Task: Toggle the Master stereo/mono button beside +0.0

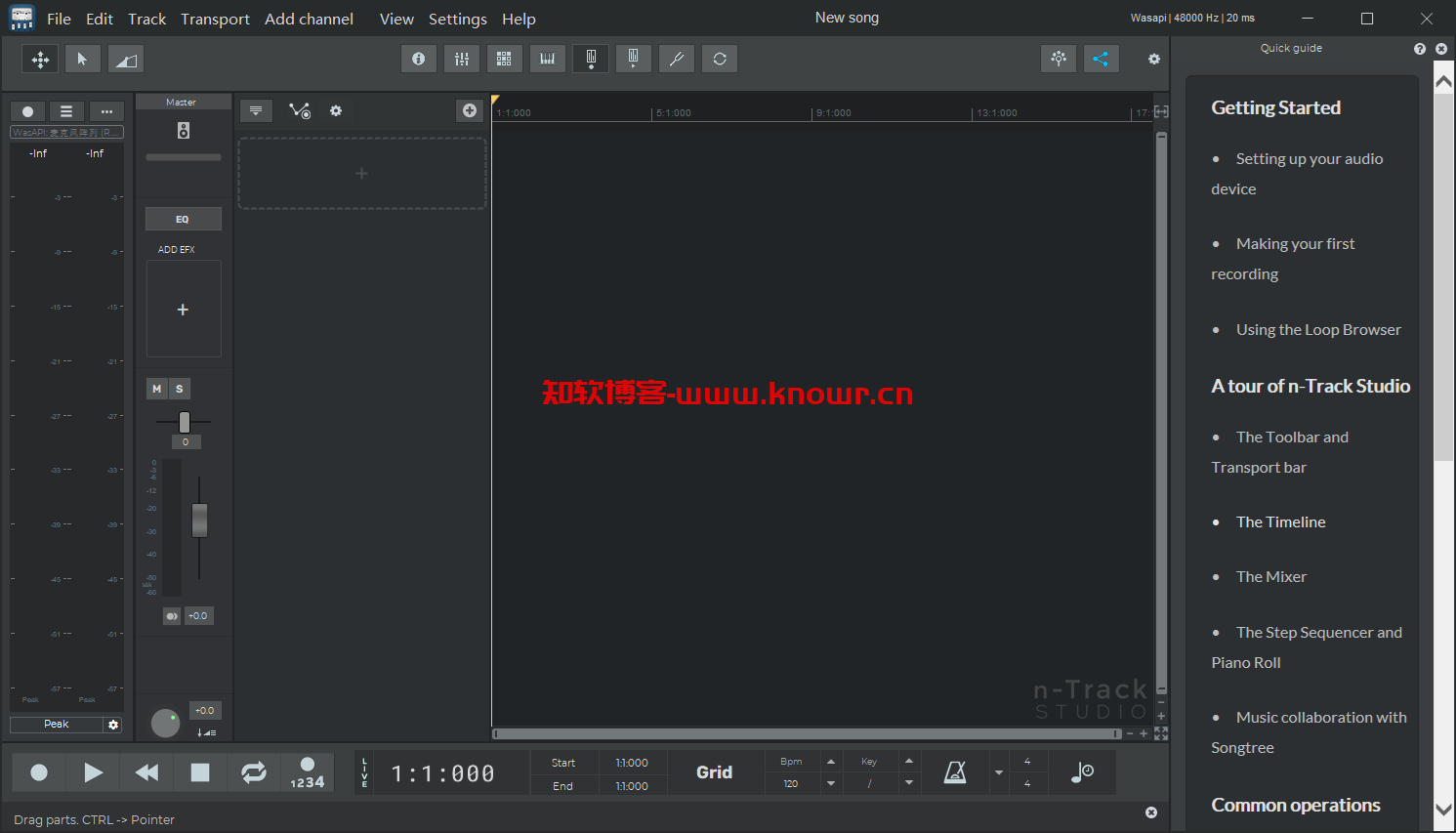Action: 172,616
